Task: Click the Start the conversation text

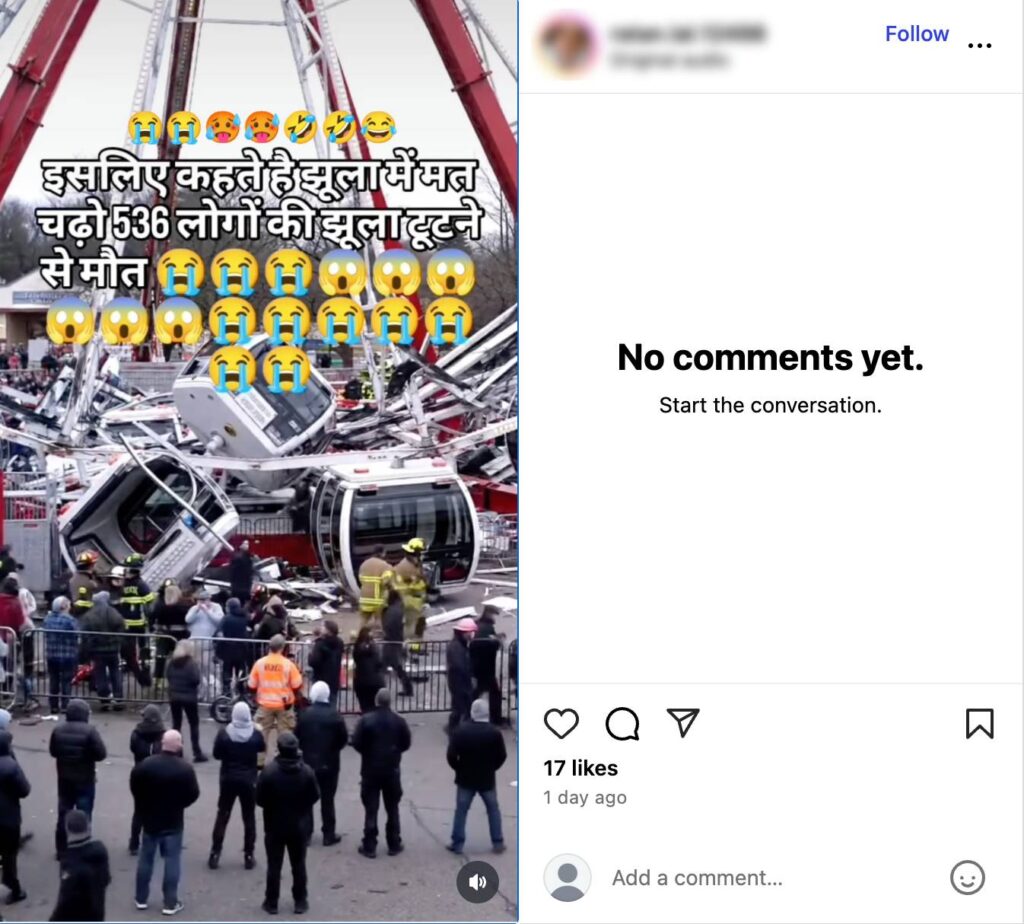Action: (x=770, y=406)
